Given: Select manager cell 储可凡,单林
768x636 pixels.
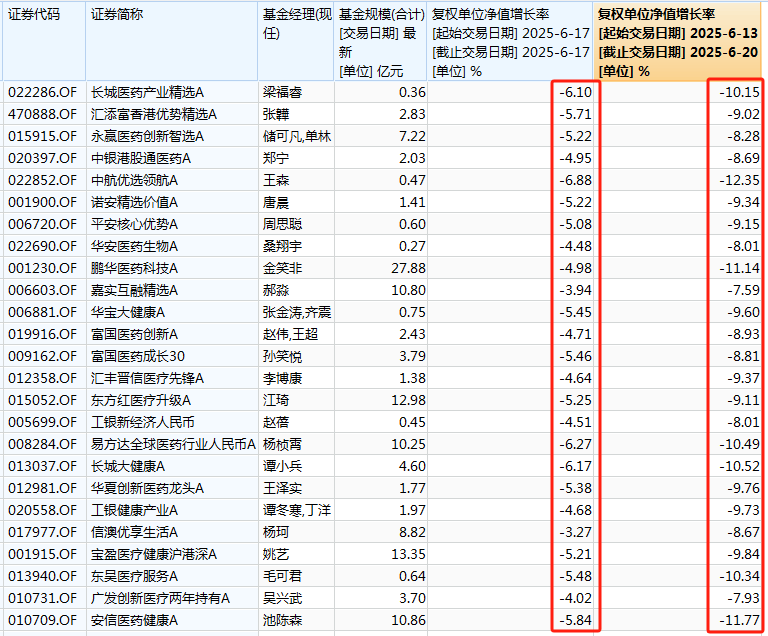Looking at the screenshot, I should [x=297, y=136].
